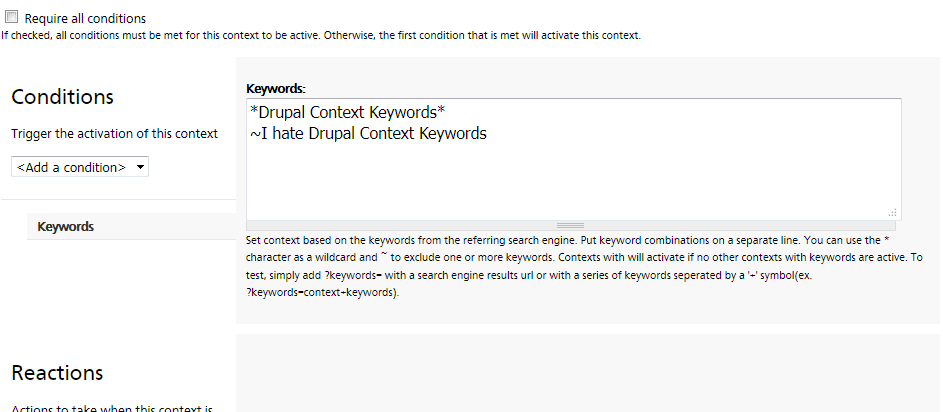Click the 'Actions to take when this context is' text

coord(112,408)
